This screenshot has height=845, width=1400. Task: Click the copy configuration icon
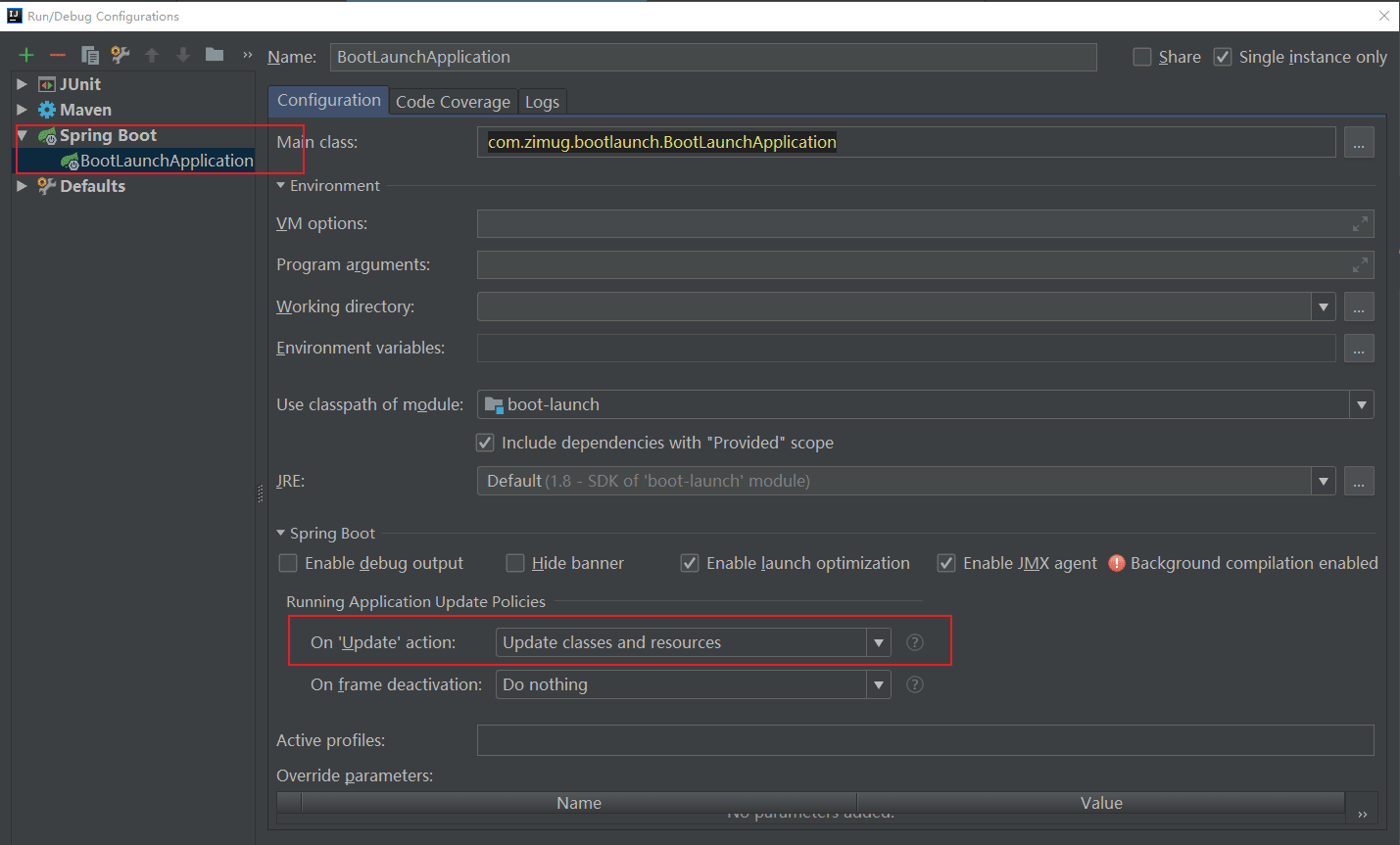point(89,56)
